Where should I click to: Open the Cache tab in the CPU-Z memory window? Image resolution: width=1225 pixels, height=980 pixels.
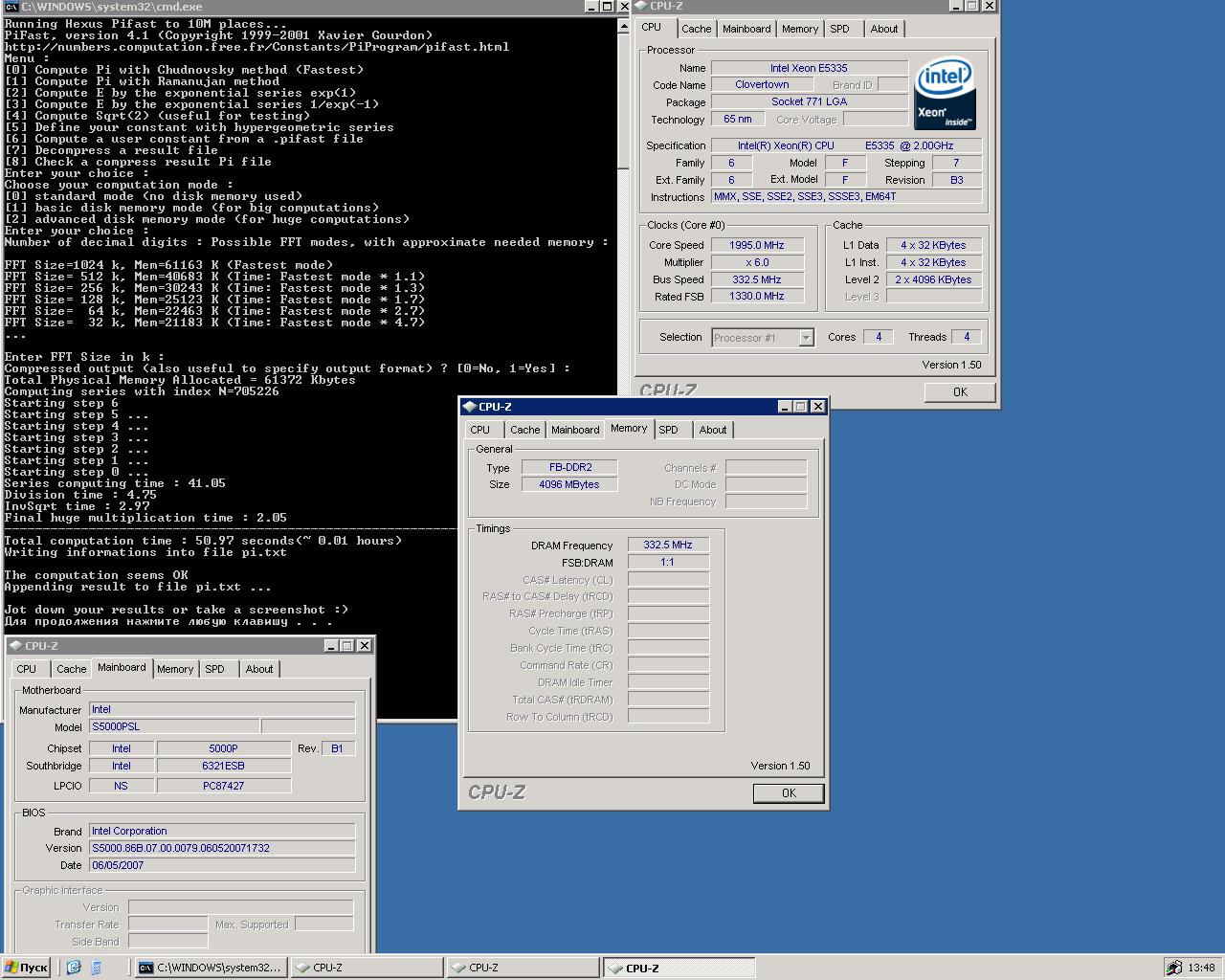pos(524,430)
